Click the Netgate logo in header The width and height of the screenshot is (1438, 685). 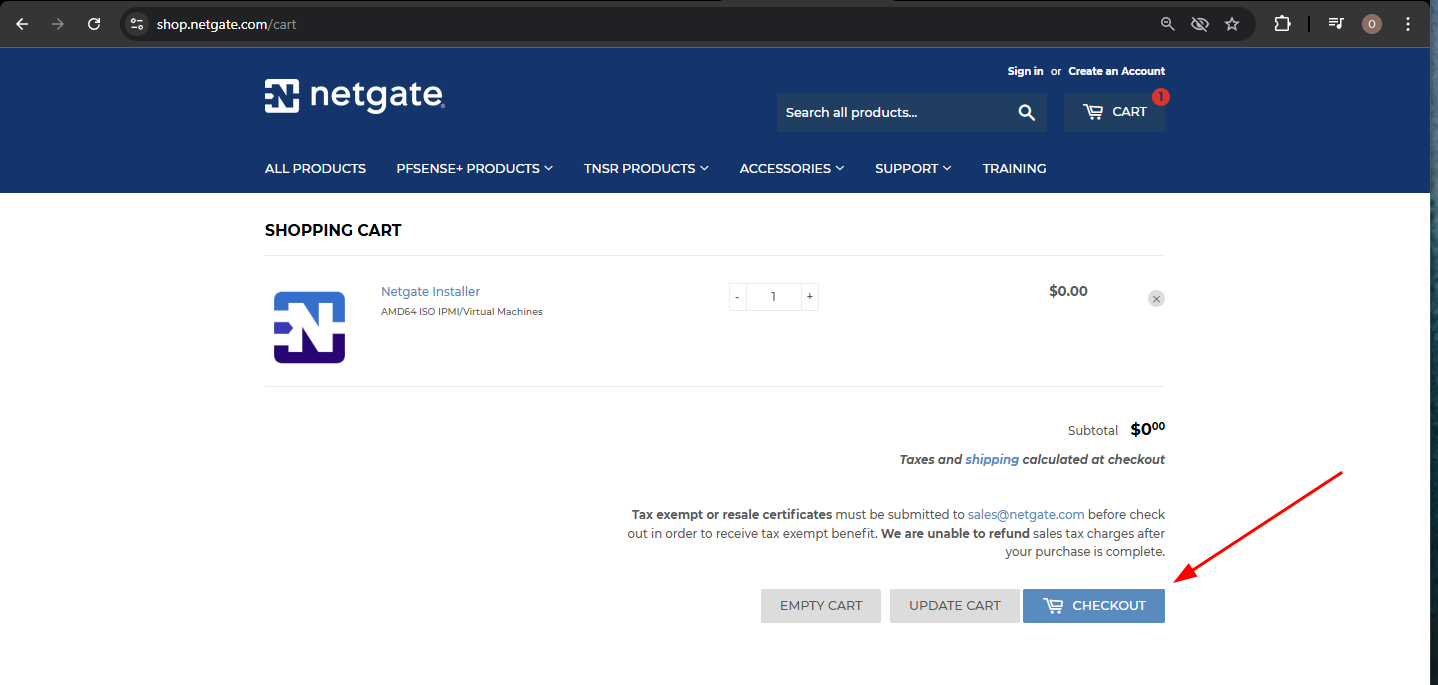[x=355, y=96]
